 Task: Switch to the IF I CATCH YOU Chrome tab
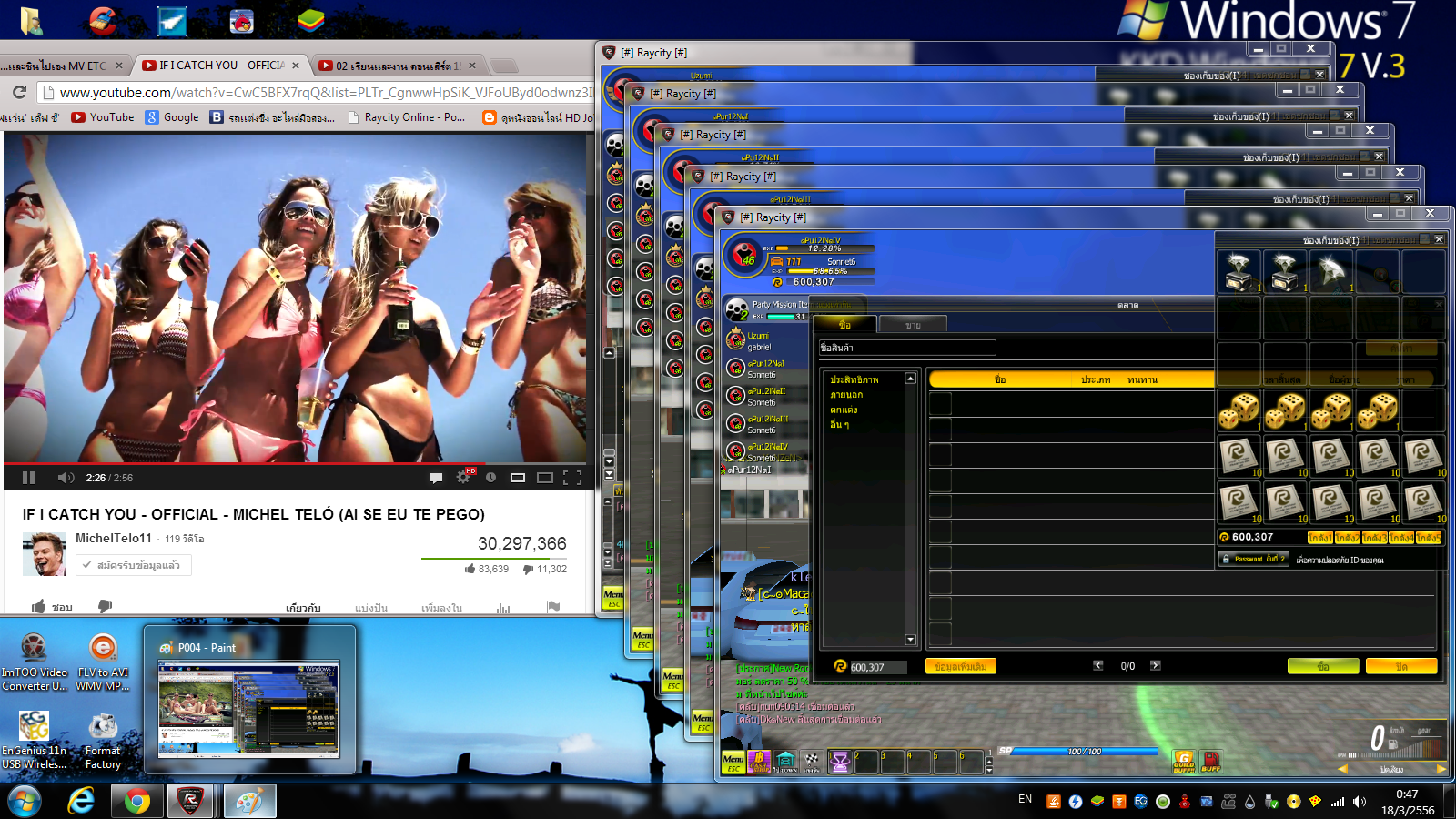click(x=221, y=66)
